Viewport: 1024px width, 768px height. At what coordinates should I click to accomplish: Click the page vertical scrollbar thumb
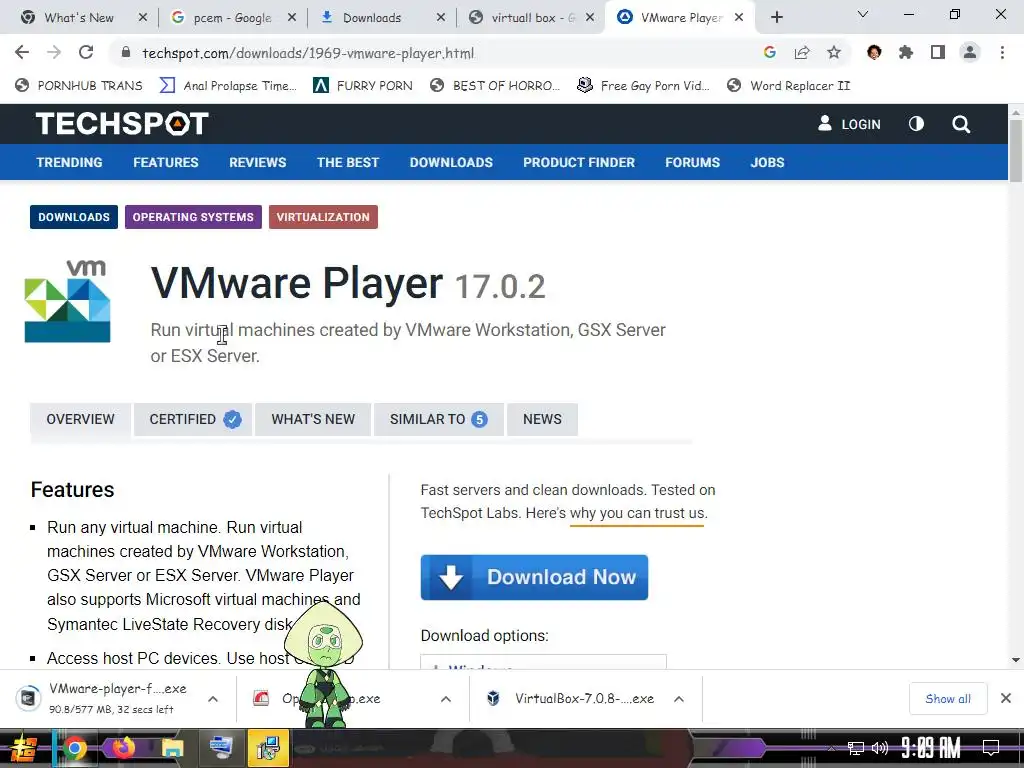[1016, 150]
